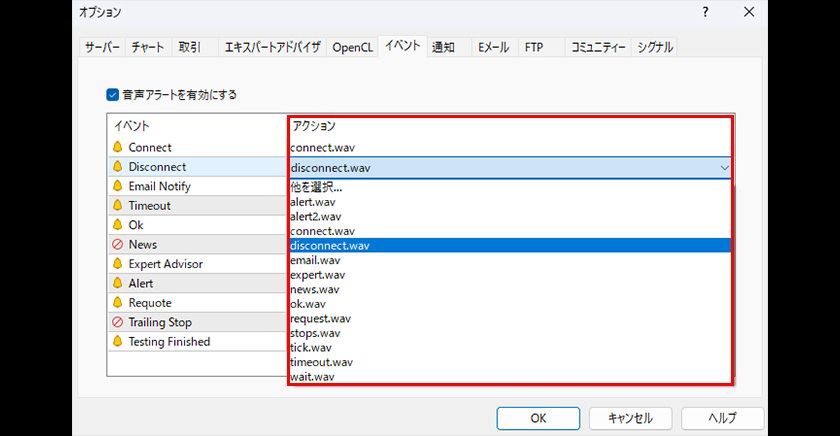Image resolution: width=840 pixels, height=436 pixels.
Task: Switch to the OpenCL tab
Action: click(x=352, y=47)
